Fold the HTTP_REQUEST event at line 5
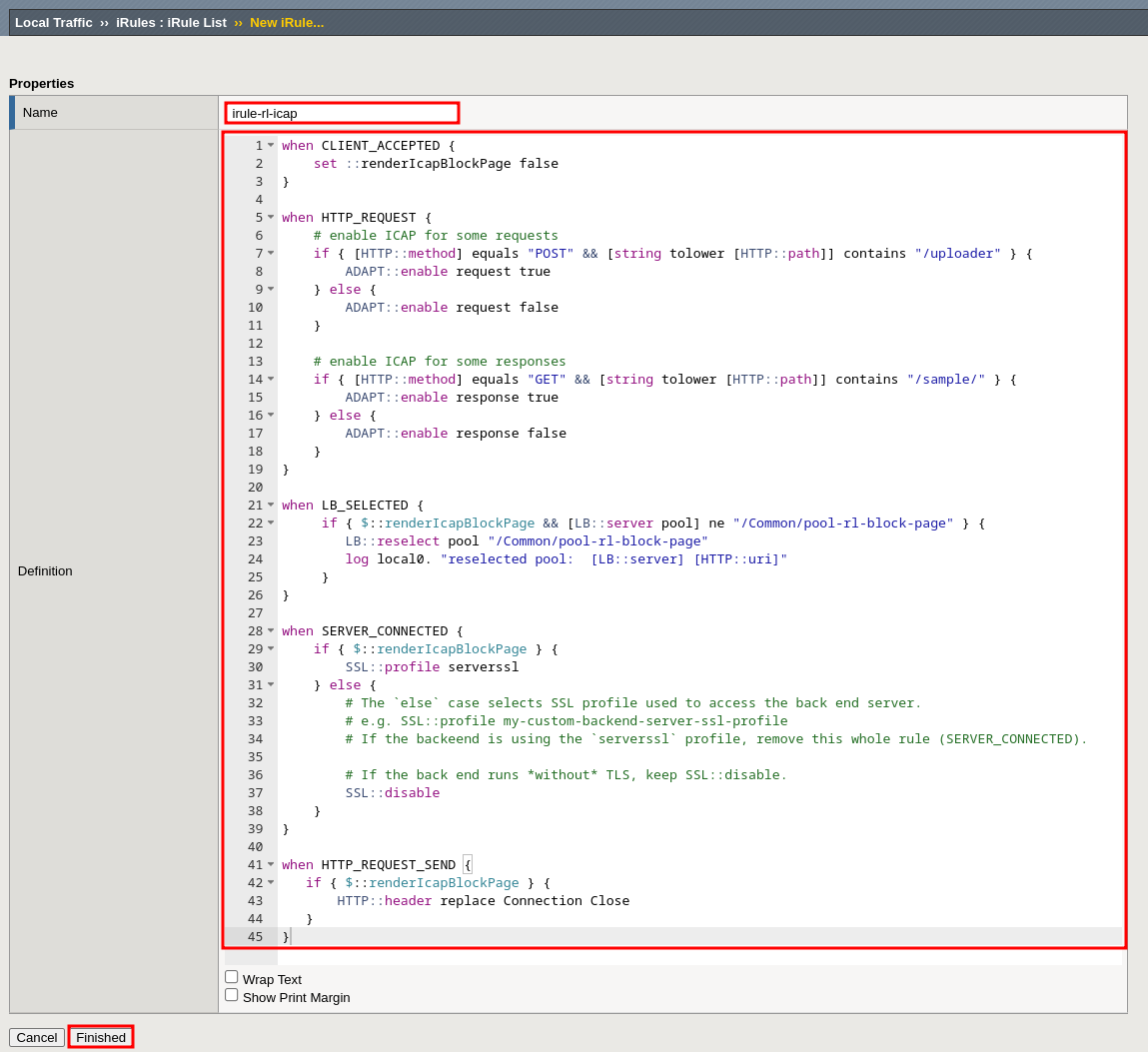The image size is (1148, 1052). (271, 217)
